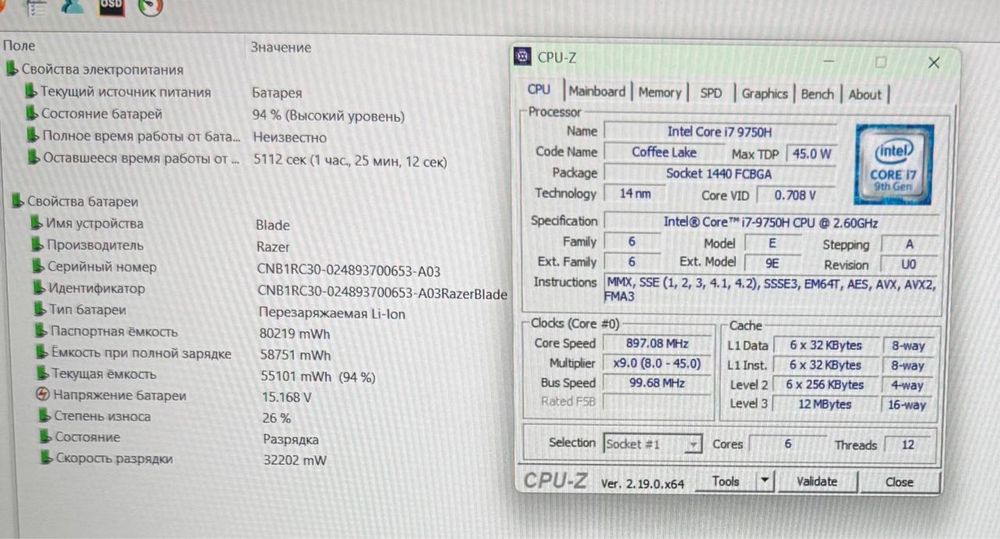
Task: Click the Threads value 12
Action: coord(908,445)
